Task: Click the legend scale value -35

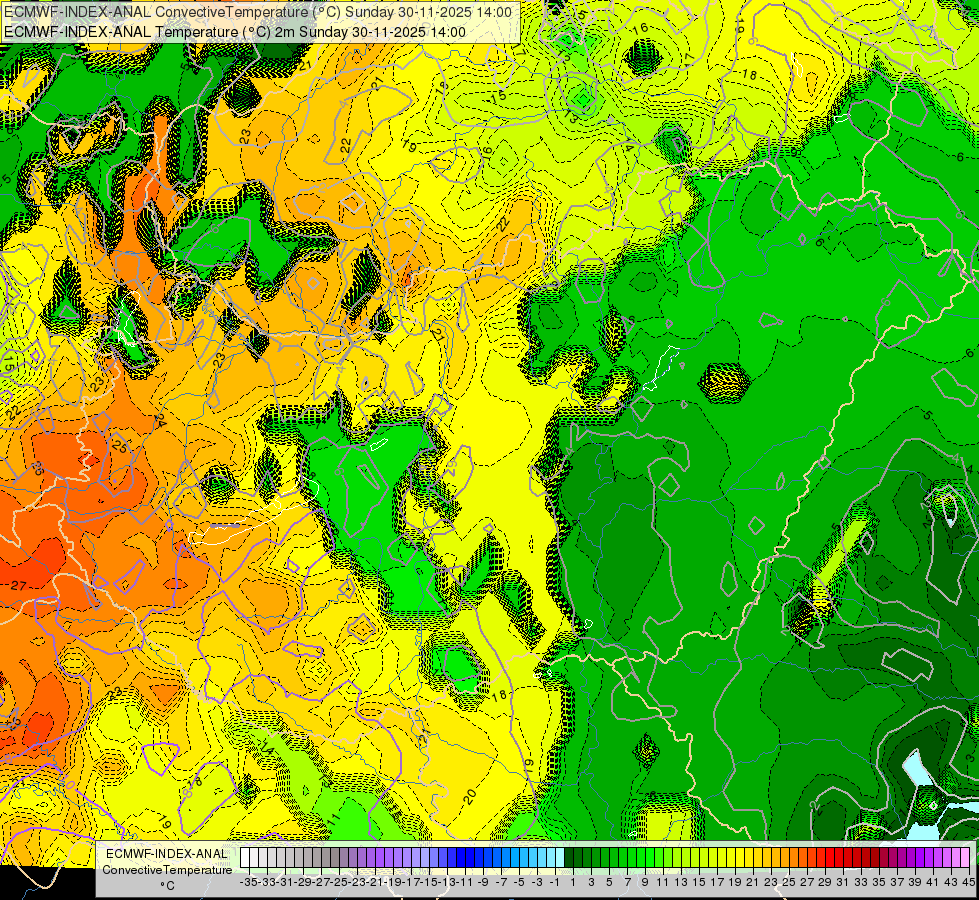Action: [248, 882]
